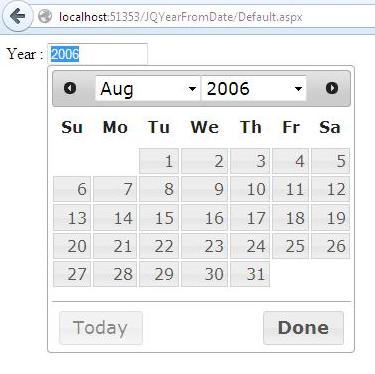Viewport: 375px width, 374px height.
Task: Advance to the next month arrow
Action: [x=332, y=88]
